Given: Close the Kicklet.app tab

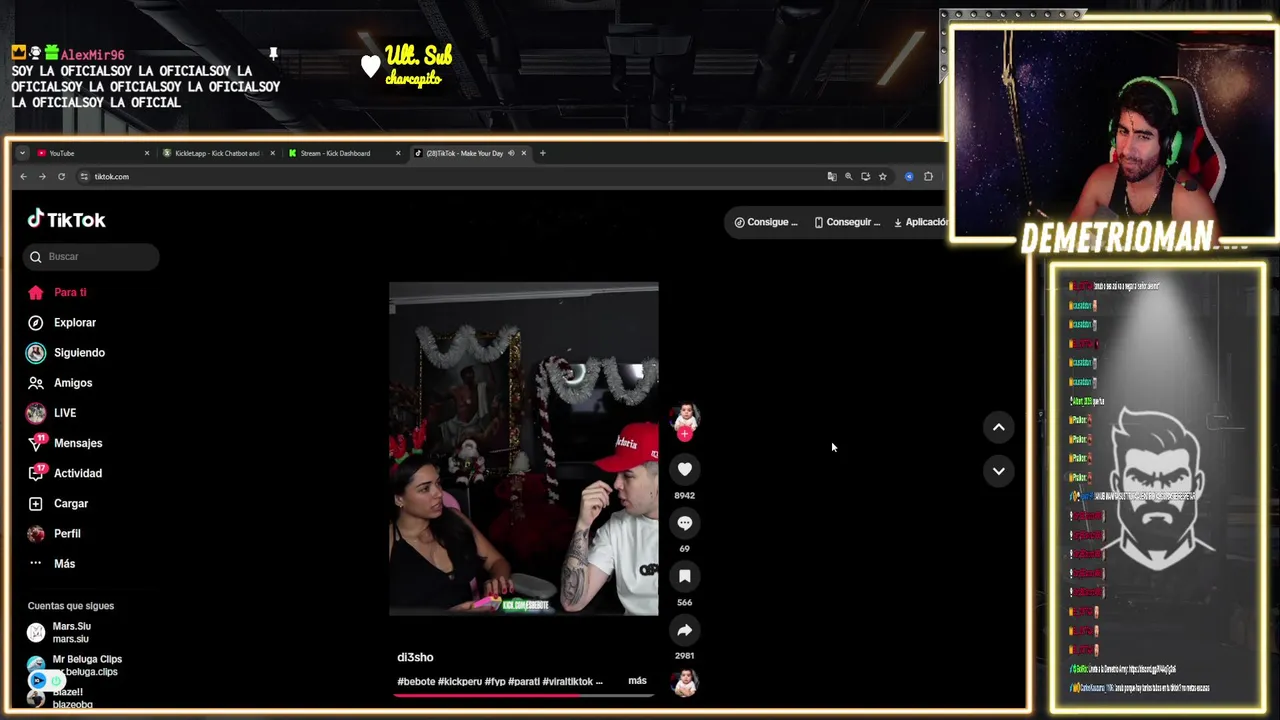Looking at the screenshot, I should (272, 153).
